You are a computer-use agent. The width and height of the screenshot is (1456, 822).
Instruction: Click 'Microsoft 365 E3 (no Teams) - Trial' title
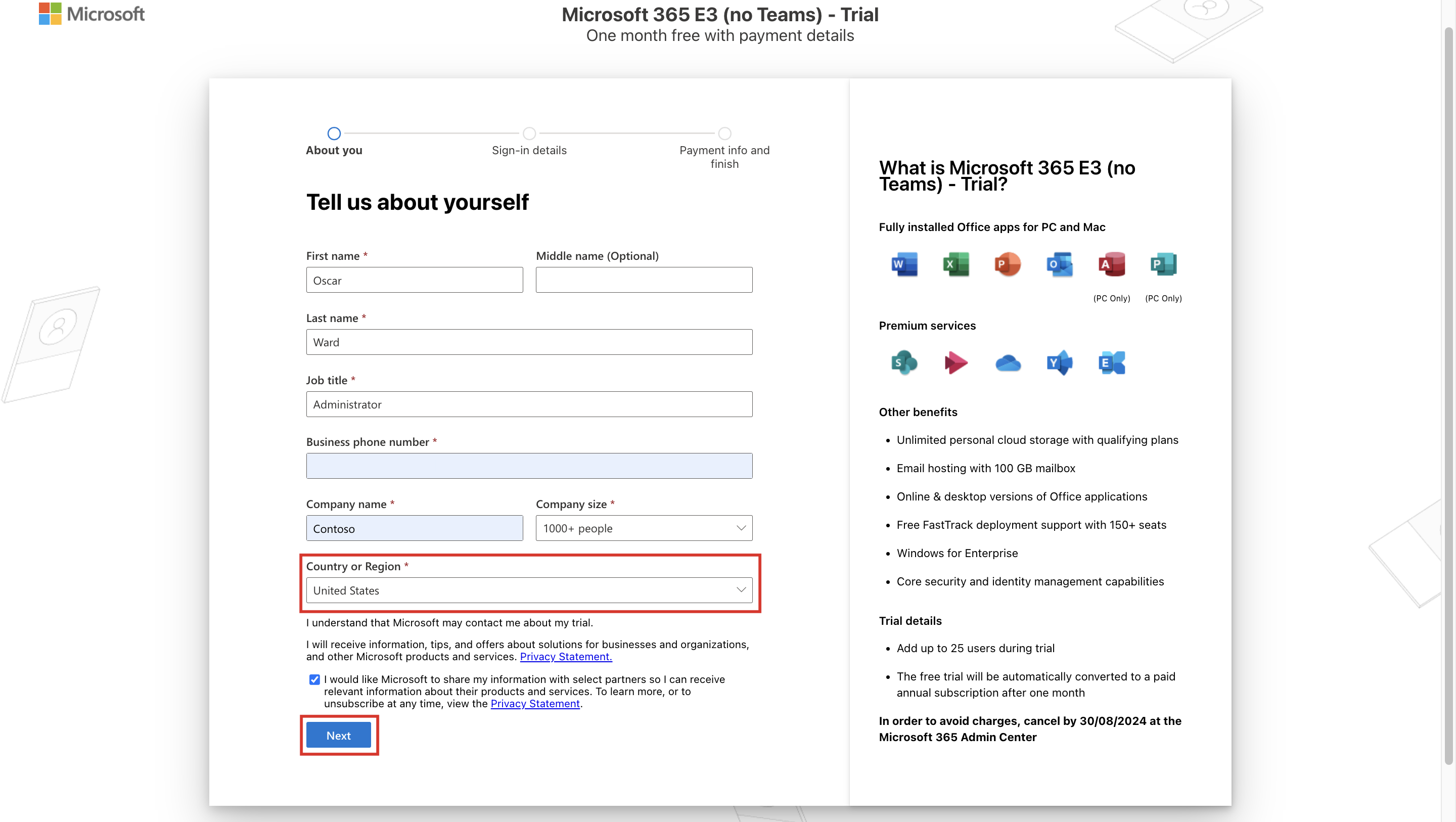719,14
